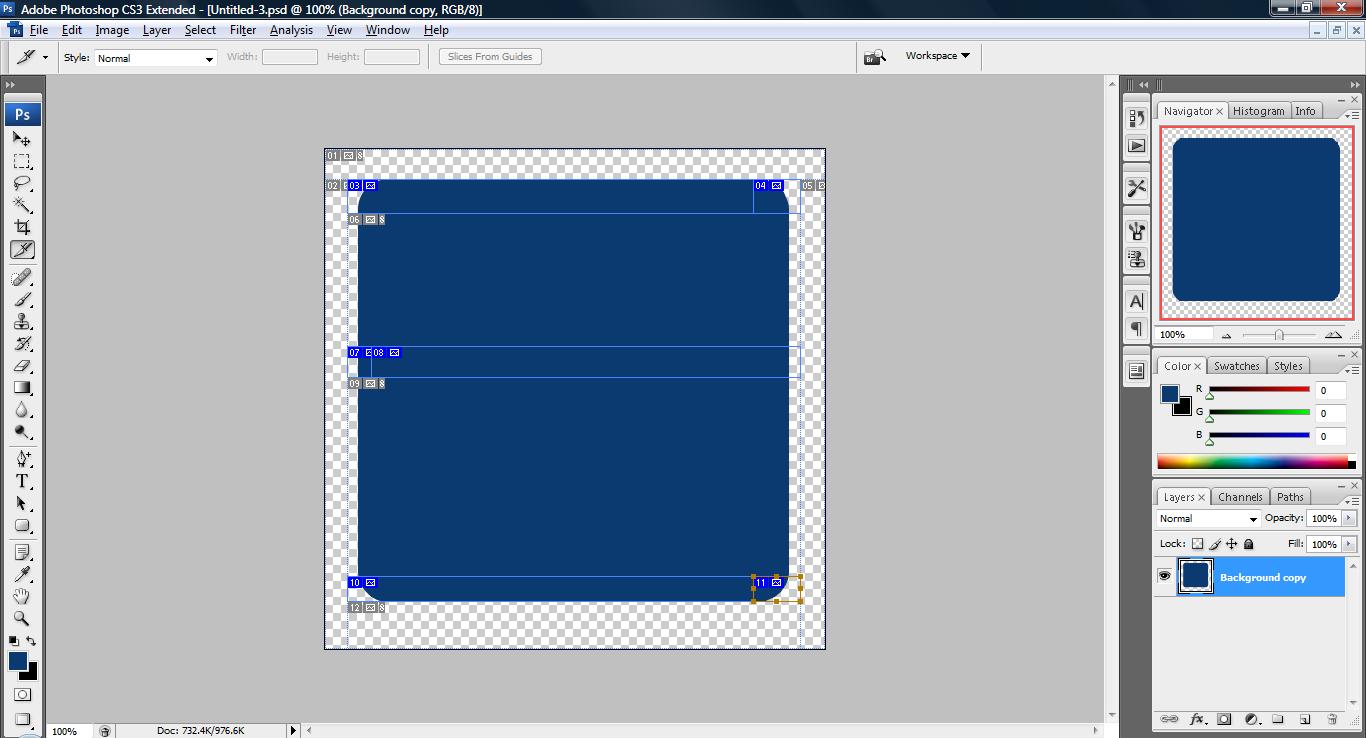This screenshot has width=1366, height=738.
Task: Choose the Magic Wand tool
Action: tap(22, 205)
